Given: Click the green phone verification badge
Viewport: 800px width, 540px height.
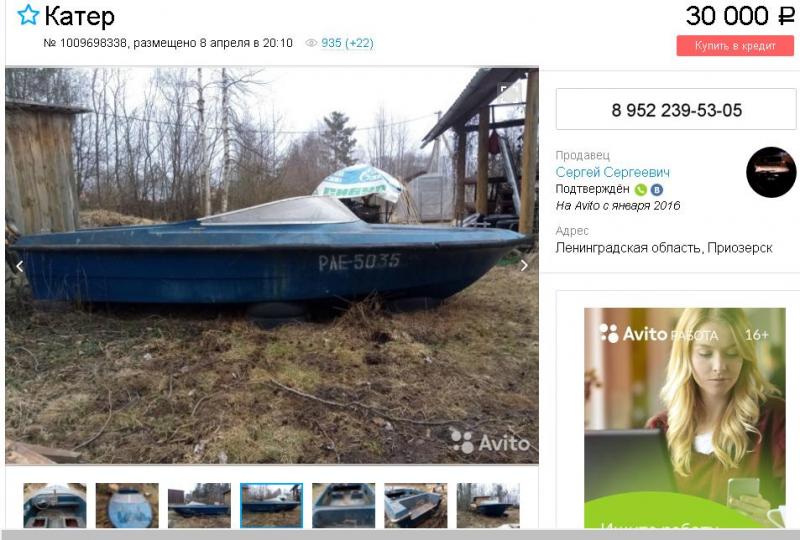Looking at the screenshot, I should [x=640, y=190].
